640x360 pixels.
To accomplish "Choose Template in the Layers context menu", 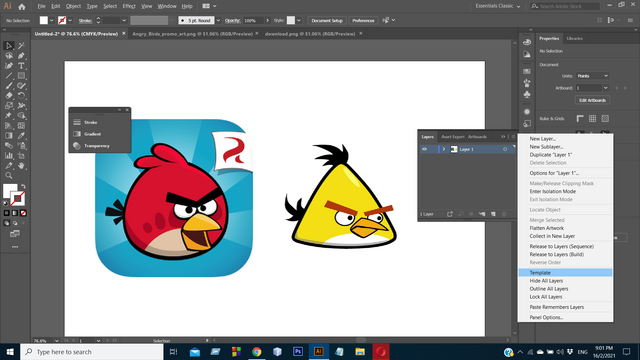I will (565, 273).
